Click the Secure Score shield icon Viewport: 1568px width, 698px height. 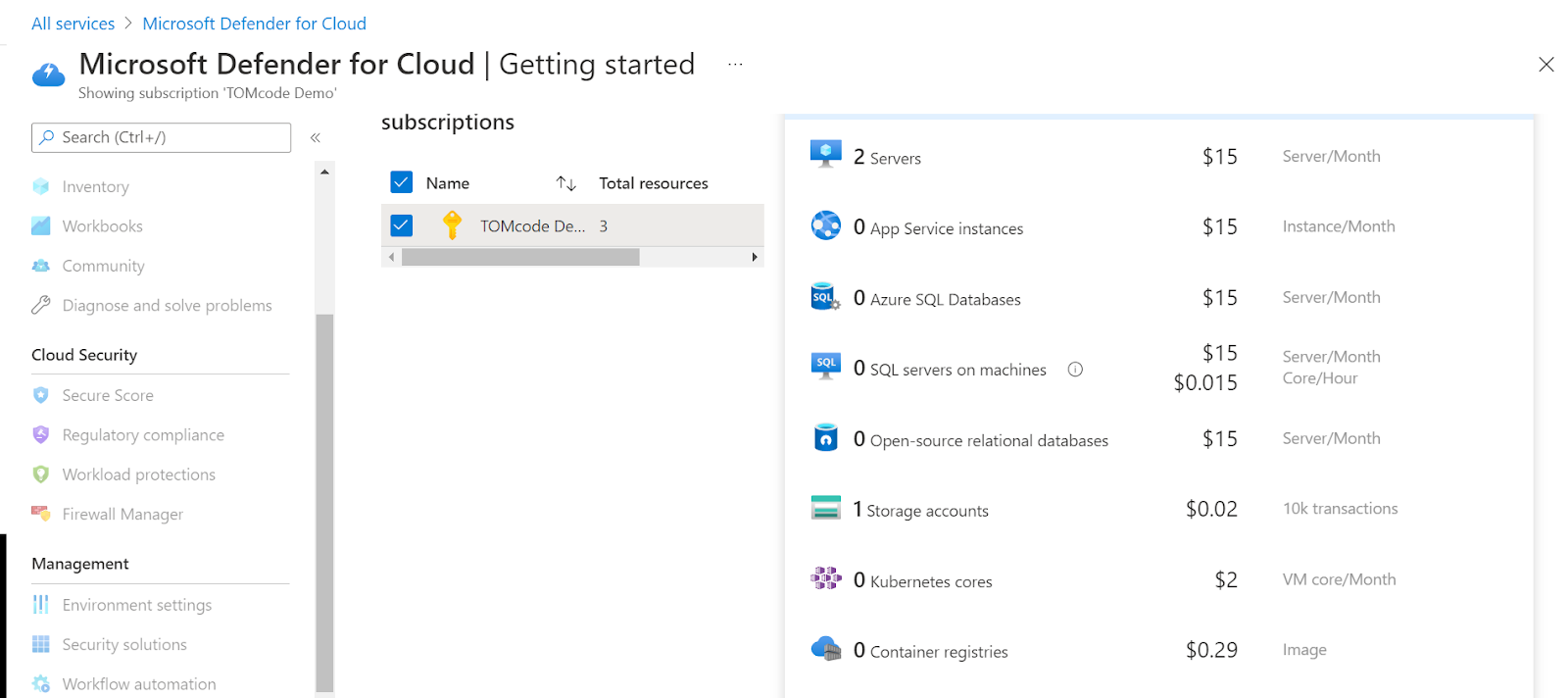coord(41,395)
